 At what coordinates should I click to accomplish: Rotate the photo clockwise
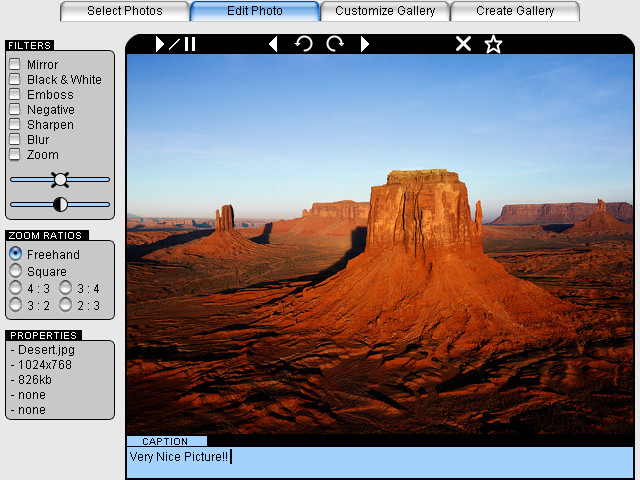tap(335, 44)
